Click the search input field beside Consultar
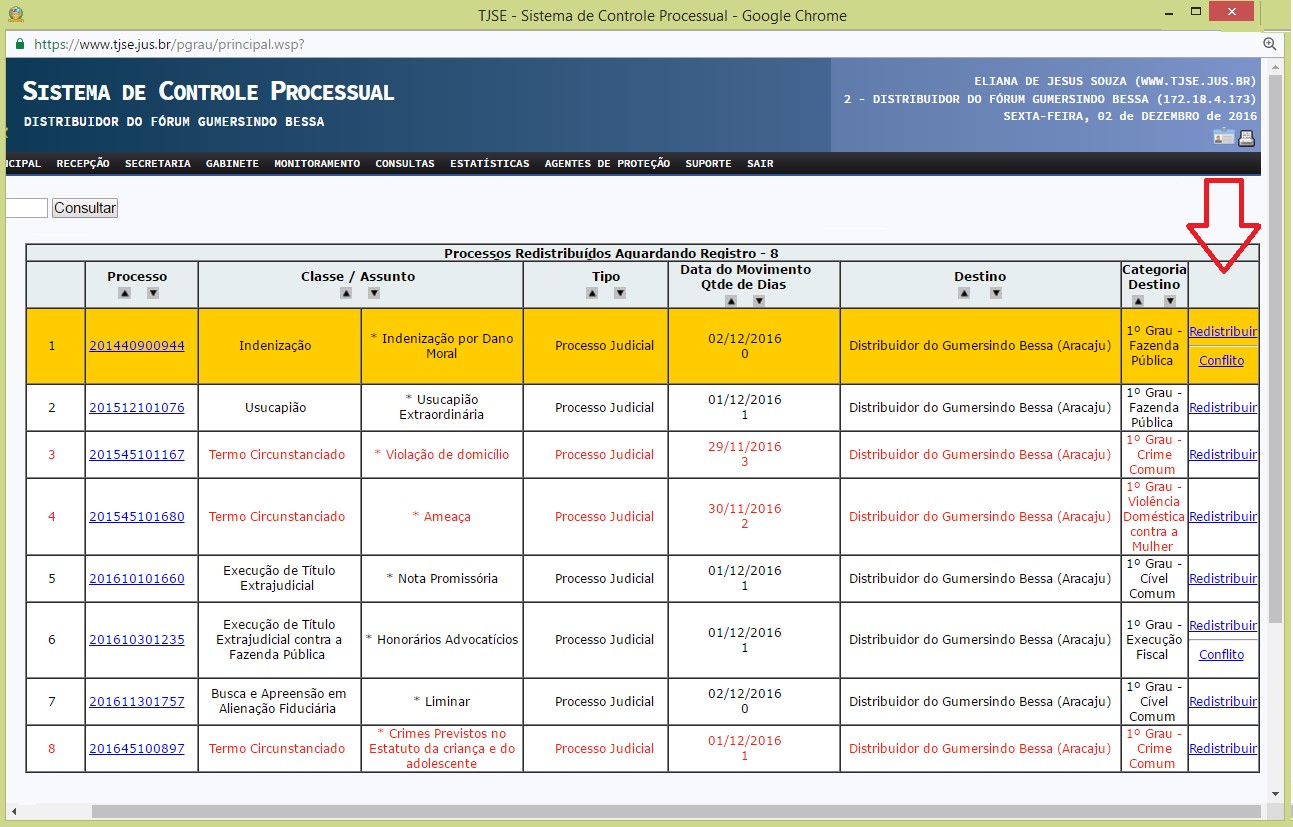This screenshot has height=827, width=1293. pyautogui.click(x=26, y=208)
